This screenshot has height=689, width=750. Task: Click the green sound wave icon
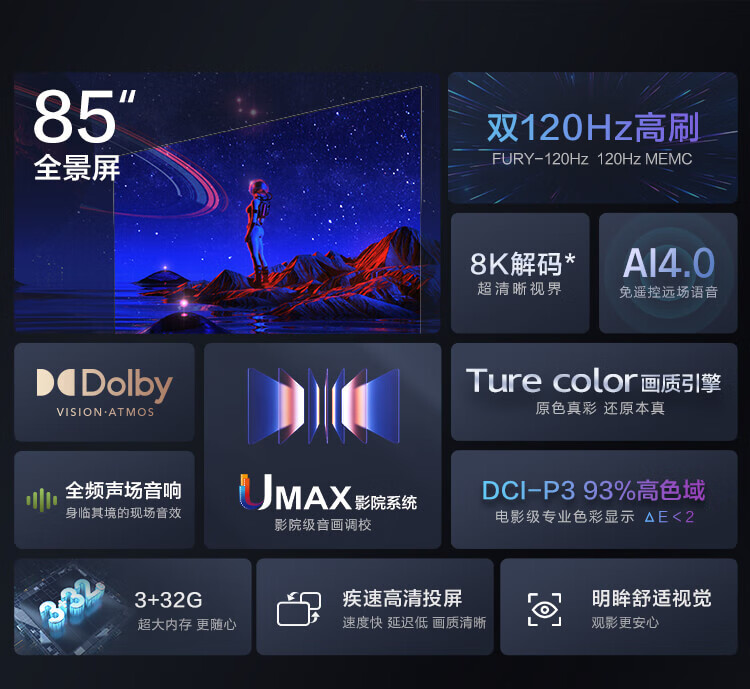(x=42, y=500)
